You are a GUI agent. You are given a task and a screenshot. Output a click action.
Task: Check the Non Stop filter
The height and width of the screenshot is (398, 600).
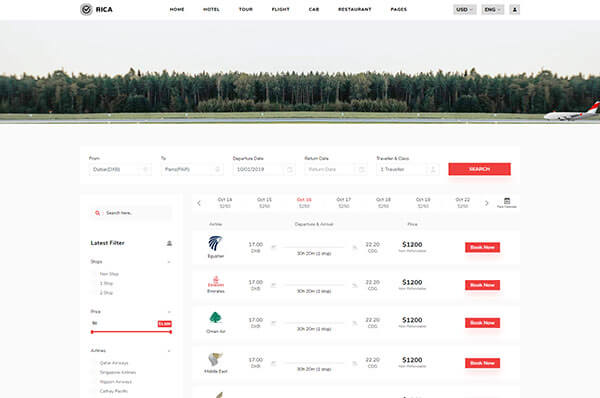point(94,274)
